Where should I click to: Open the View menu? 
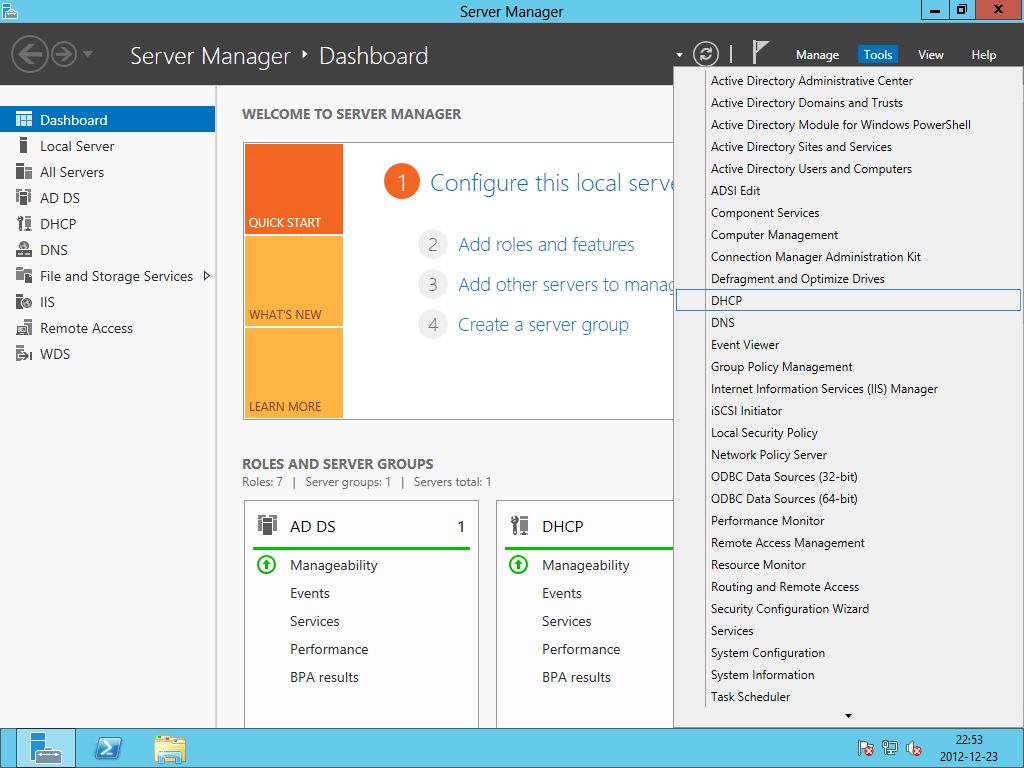(931, 55)
